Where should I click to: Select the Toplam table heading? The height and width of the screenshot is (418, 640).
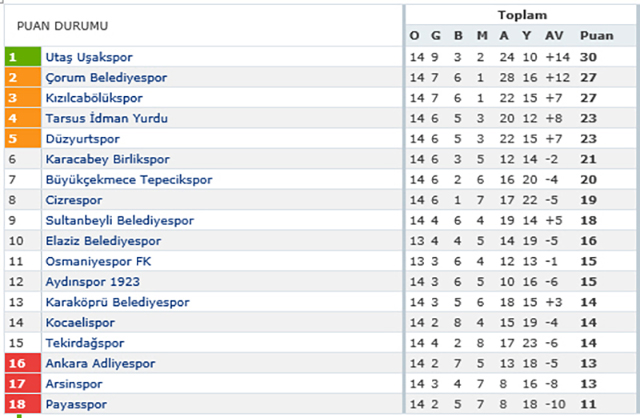pos(522,15)
